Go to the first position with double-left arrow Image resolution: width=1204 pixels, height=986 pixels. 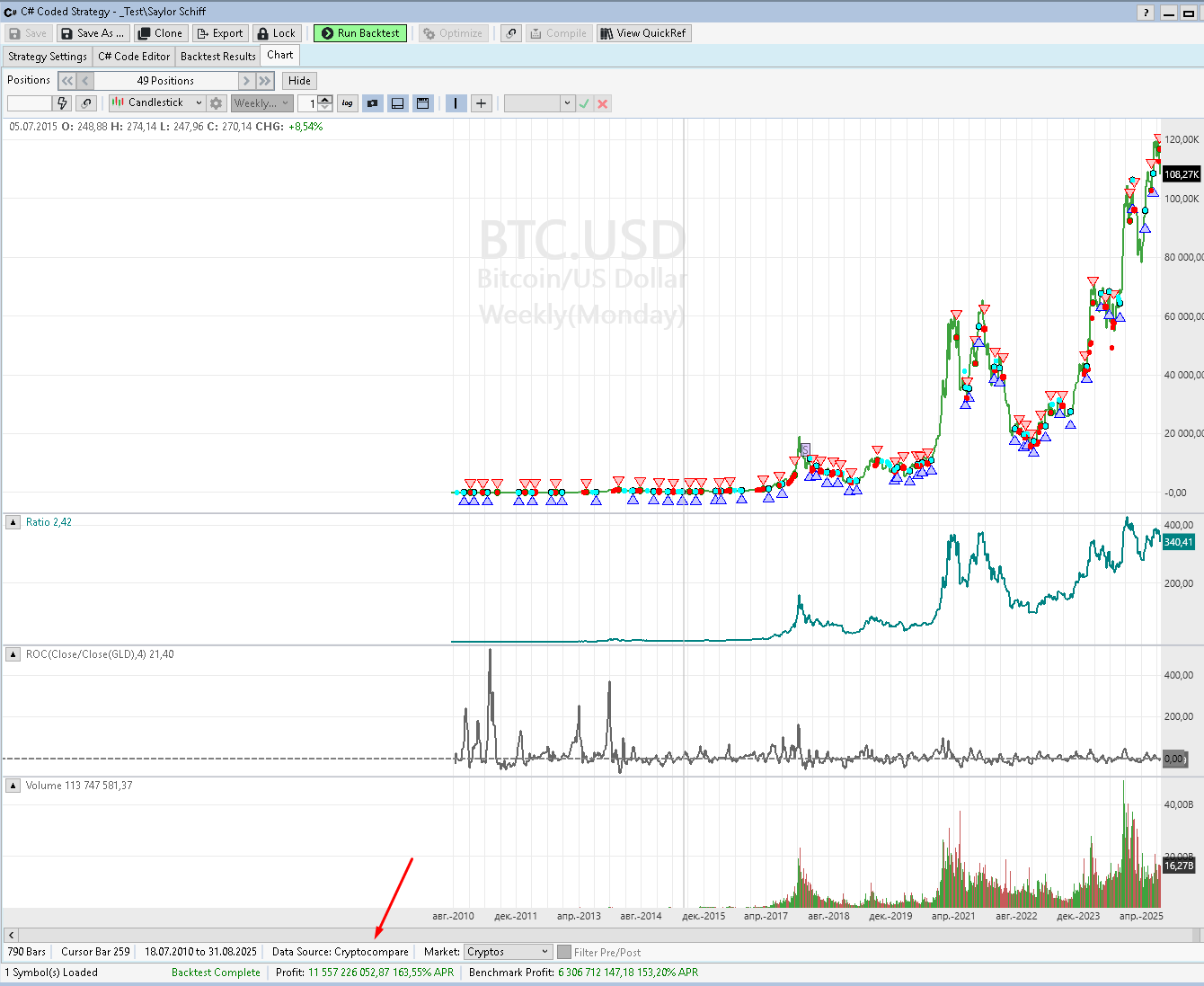click(67, 81)
